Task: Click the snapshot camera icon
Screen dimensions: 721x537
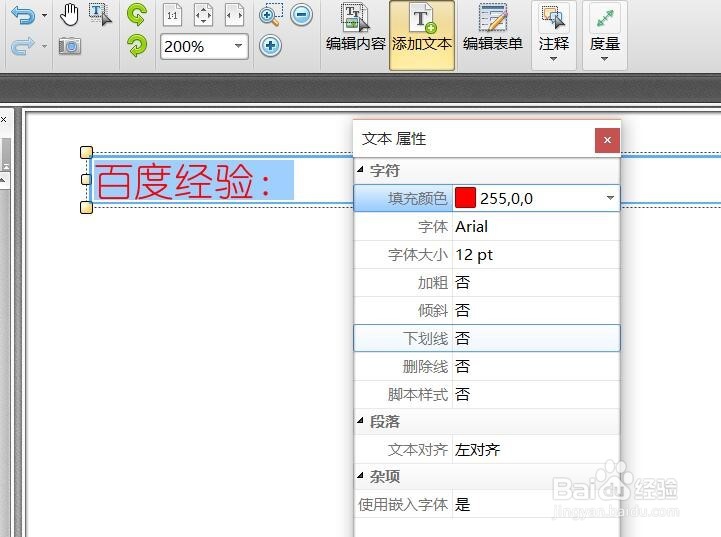Action: tap(70, 46)
